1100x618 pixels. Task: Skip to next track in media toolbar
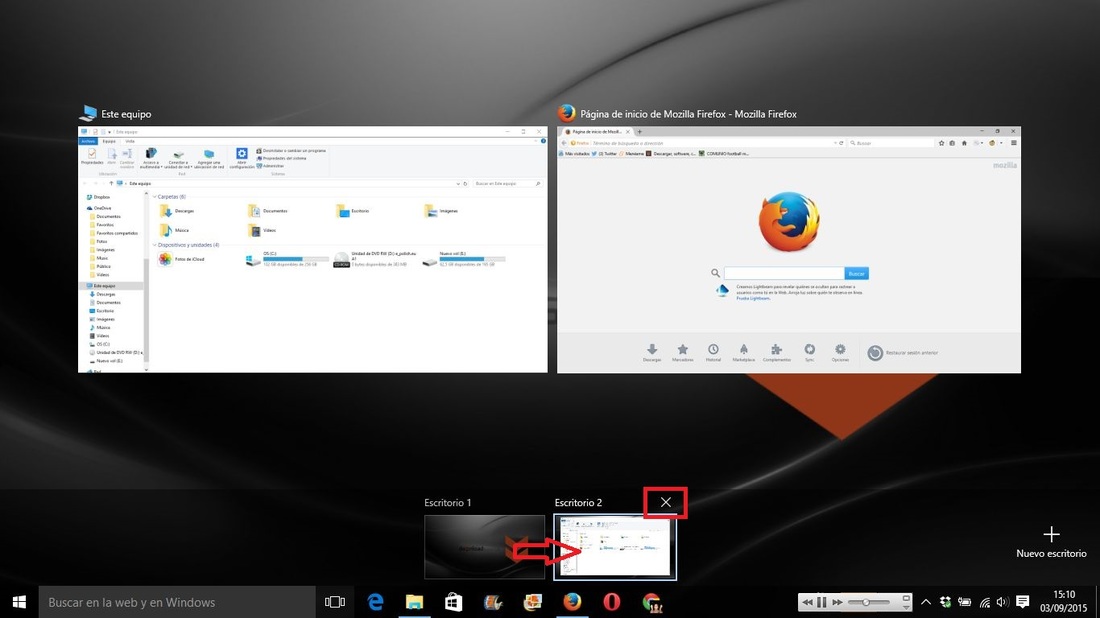click(x=837, y=602)
